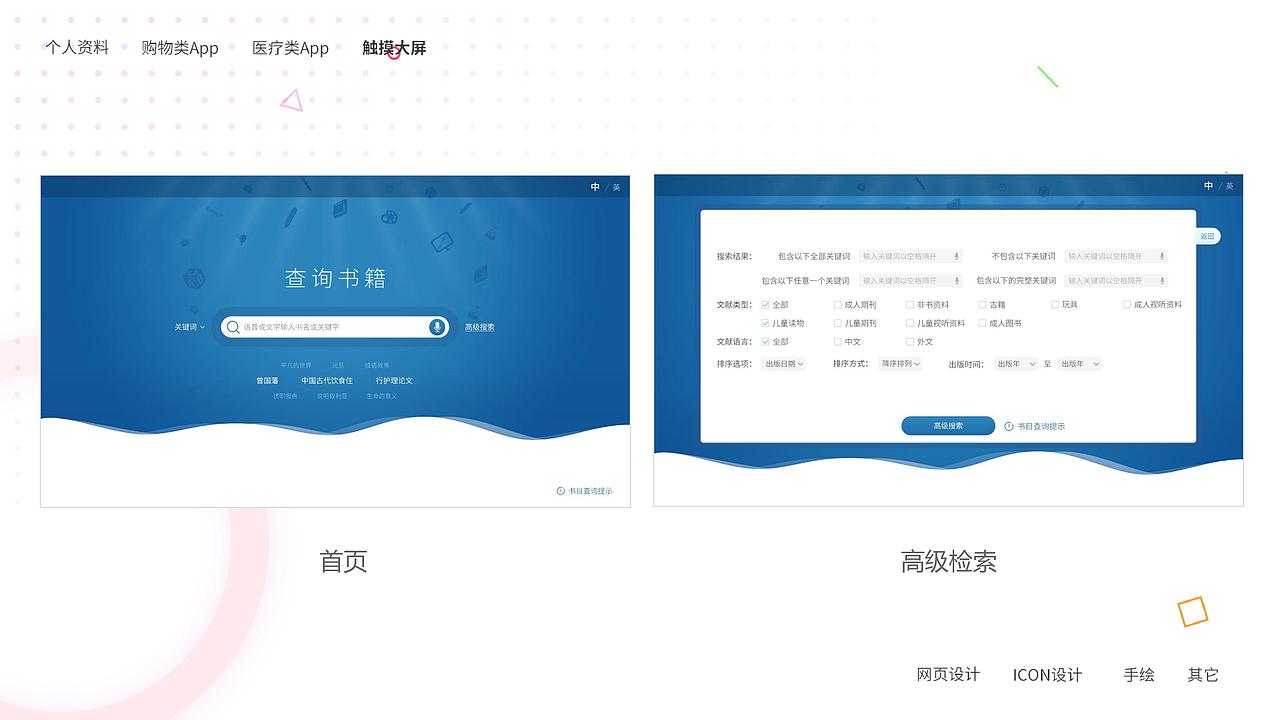Click the voice input icon in 不包含以下关键词 field
Screen dimensions: 1280x720
(1162, 257)
